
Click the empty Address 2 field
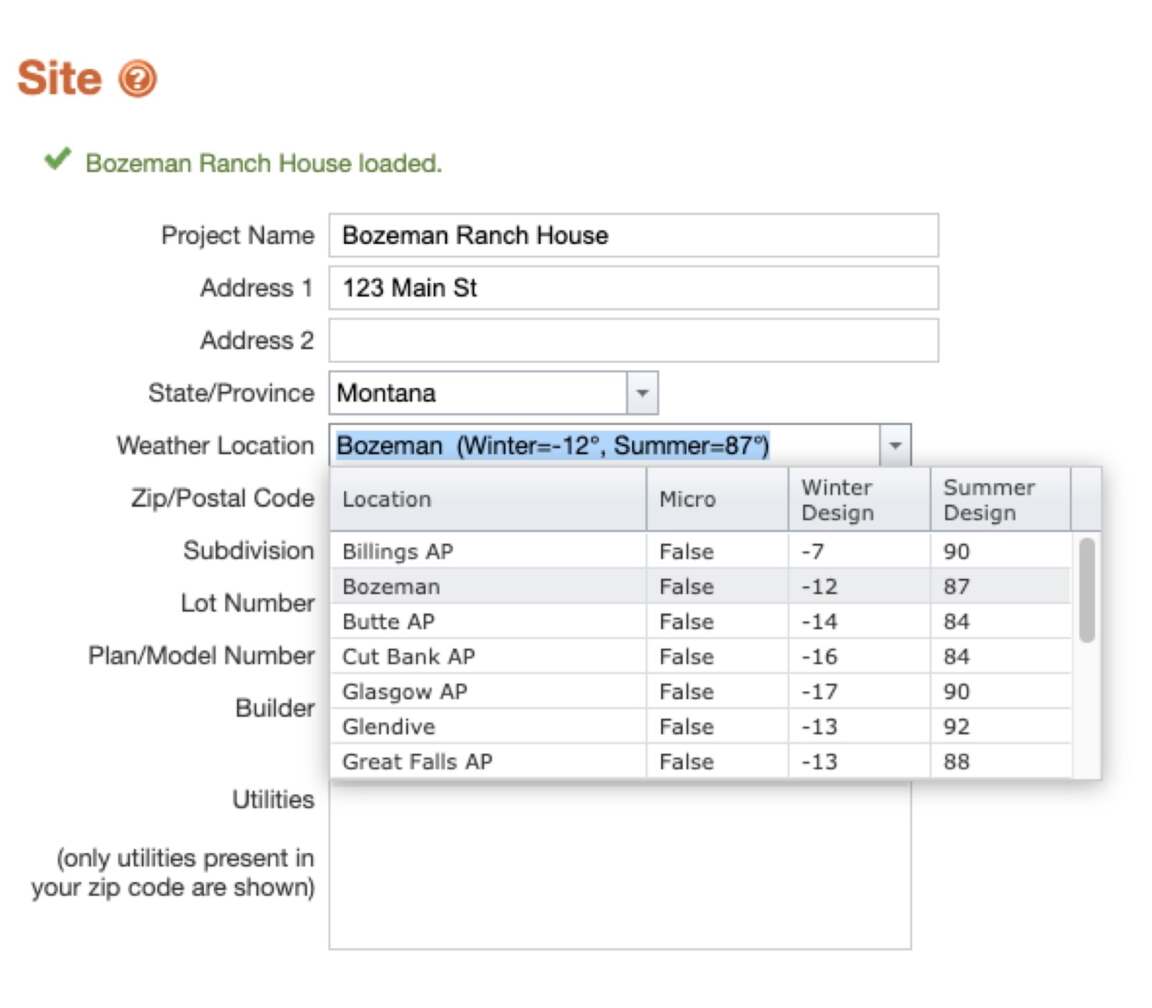coord(633,341)
